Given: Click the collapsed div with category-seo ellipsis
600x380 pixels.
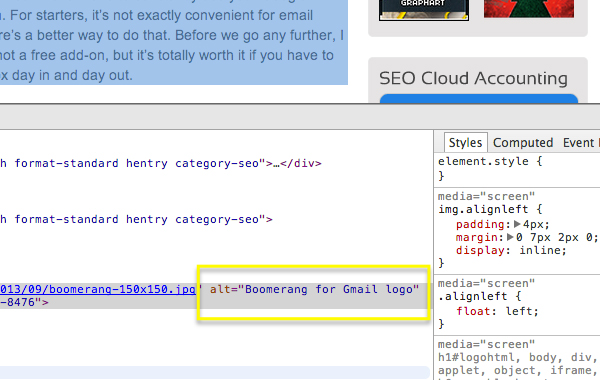Looking at the screenshot, I should point(161,163).
